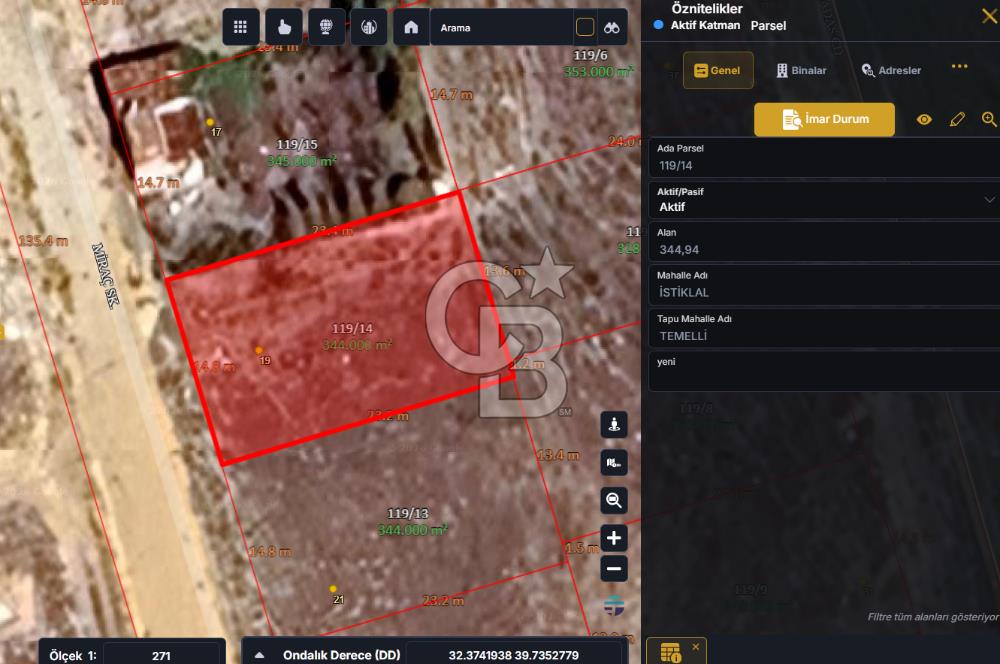This screenshot has width=1000, height=664.
Task: Open the grid apps menu icon
Action: tap(240, 27)
